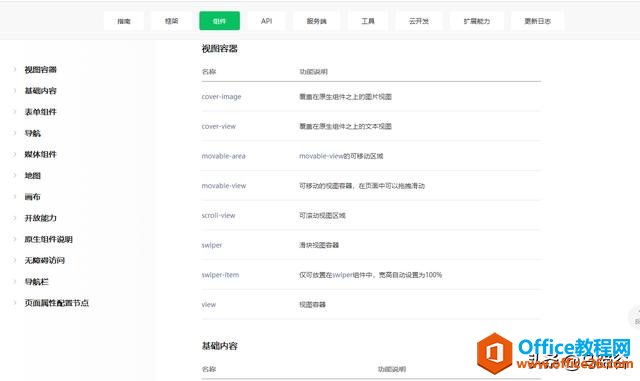Click the 基础内容 section heading

pyautogui.click(x=220, y=346)
